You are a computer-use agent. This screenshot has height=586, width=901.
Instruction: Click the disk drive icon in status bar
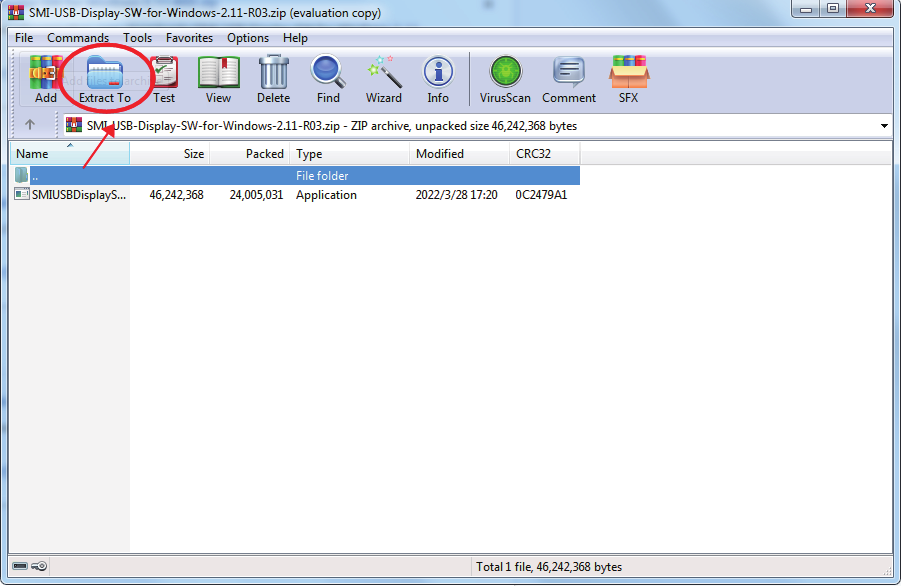tap(20, 566)
